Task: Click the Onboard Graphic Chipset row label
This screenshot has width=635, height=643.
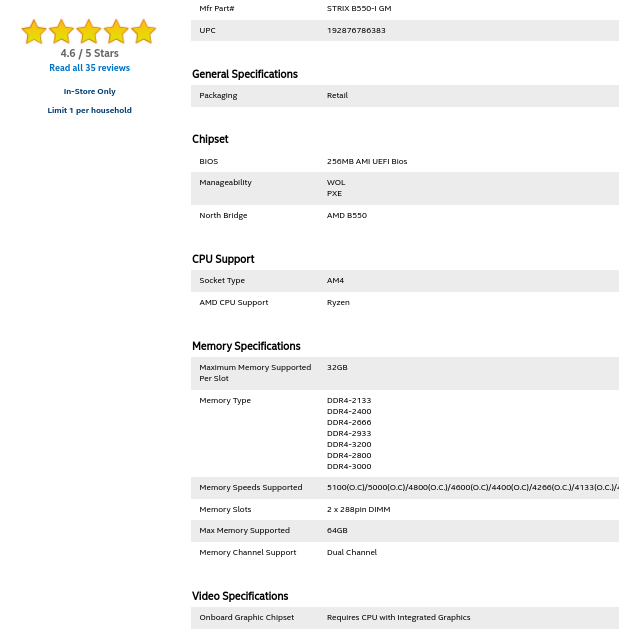Action: coord(246,617)
